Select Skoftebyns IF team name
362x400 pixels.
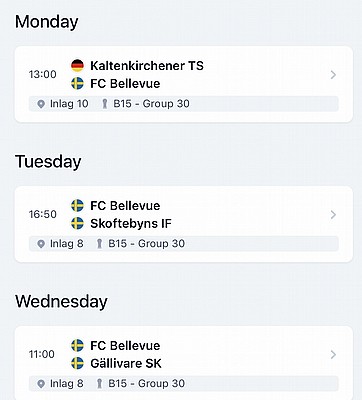[x=131, y=224]
